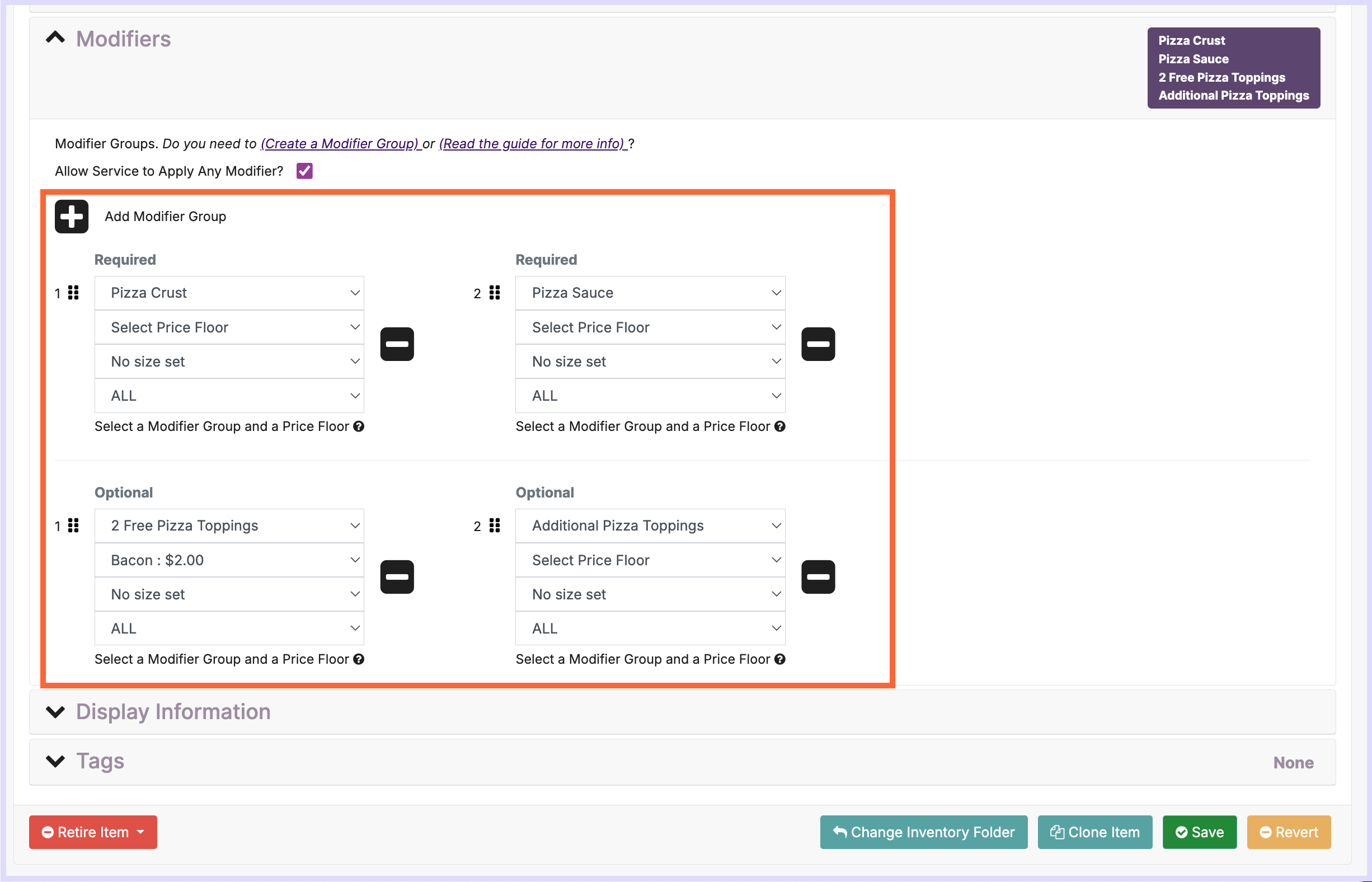The width and height of the screenshot is (1372, 882).
Task: Click the drag handle beside Pizza Crust
Action: pos(73,293)
